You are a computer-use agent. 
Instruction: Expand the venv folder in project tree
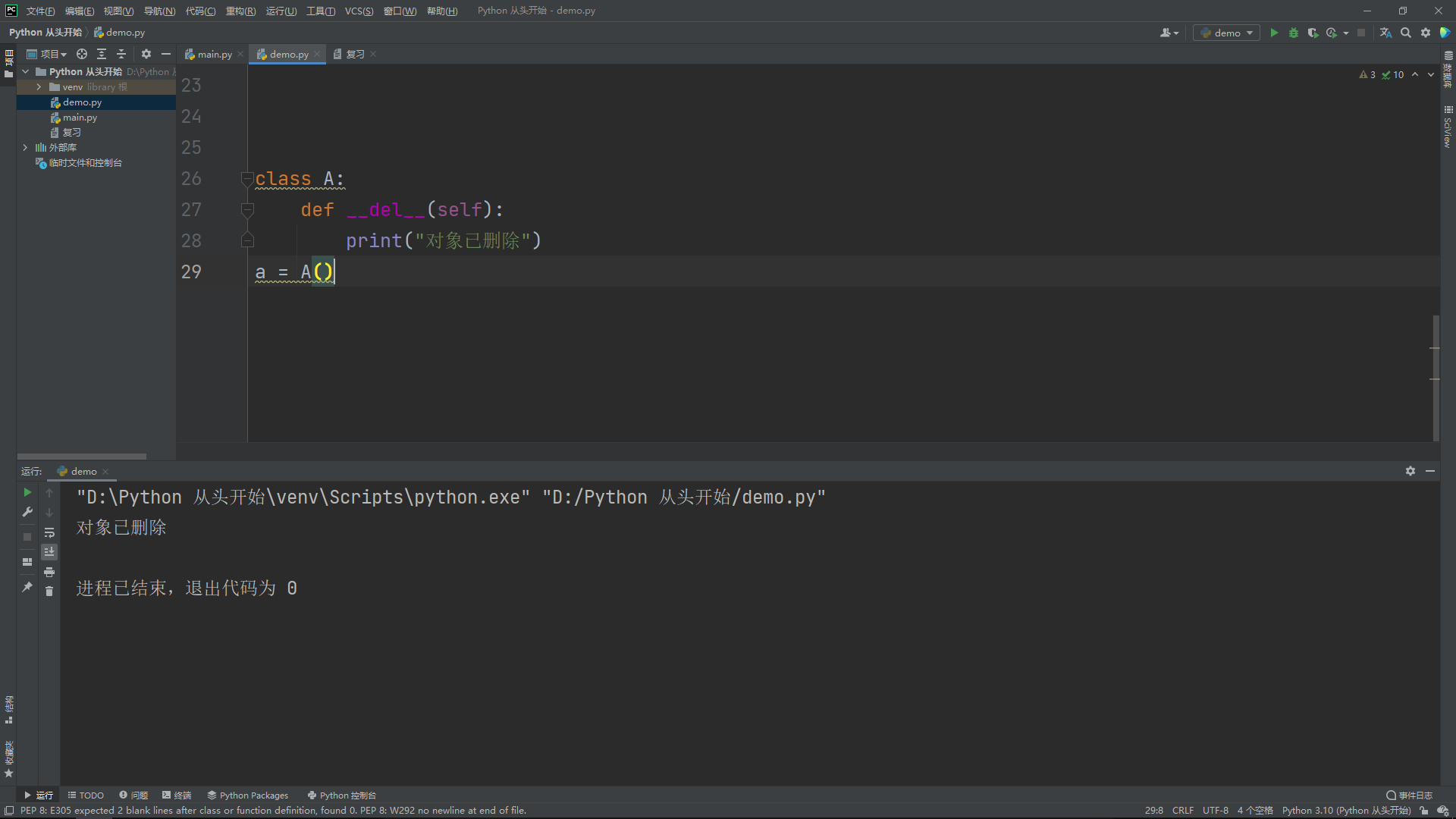point(39,87)
